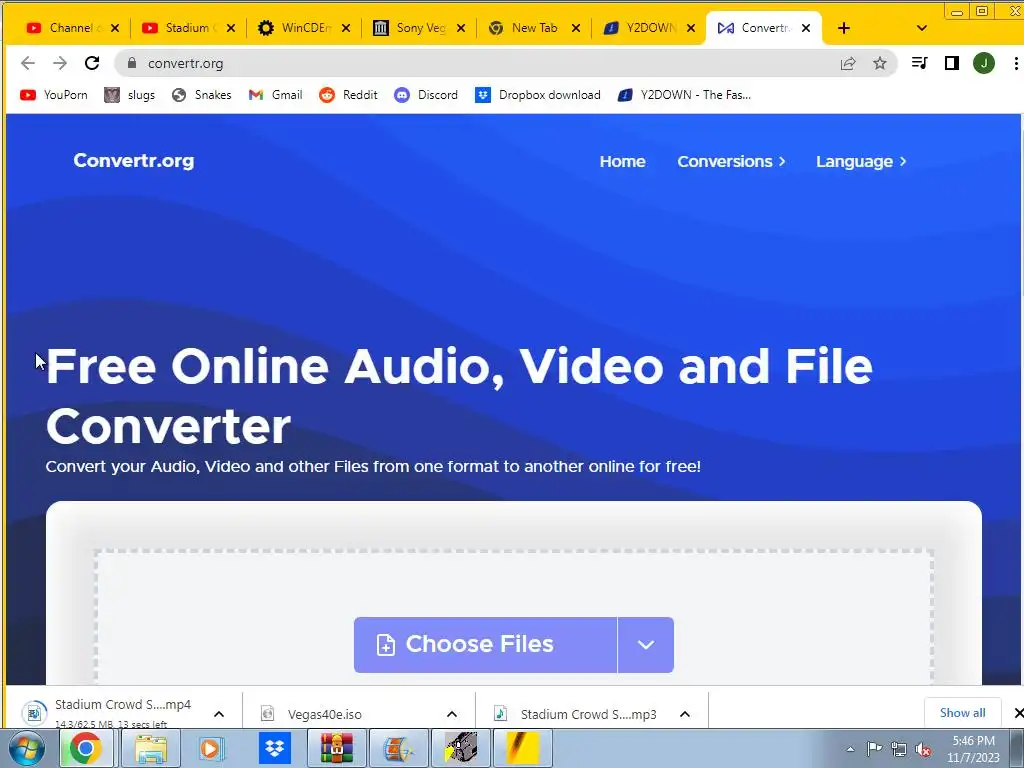Open the dropdown arrow beside Choose Files

[646, 645]
